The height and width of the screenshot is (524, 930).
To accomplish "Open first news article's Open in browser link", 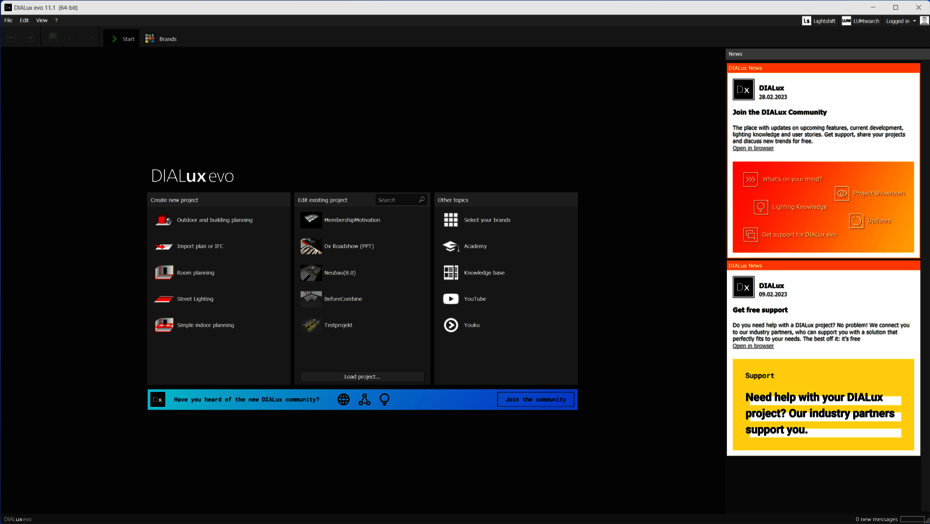I will pyautogui.click(x=753, y=148).
